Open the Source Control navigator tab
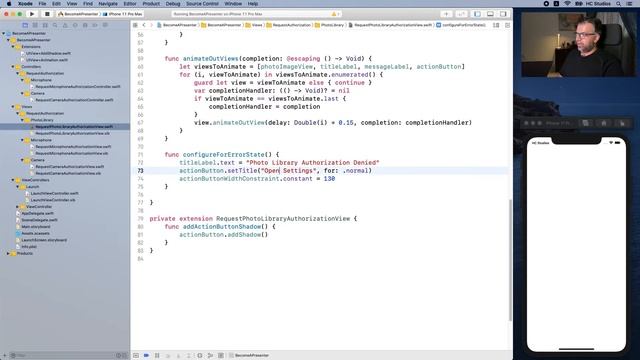640x360 pixels. 35,25
